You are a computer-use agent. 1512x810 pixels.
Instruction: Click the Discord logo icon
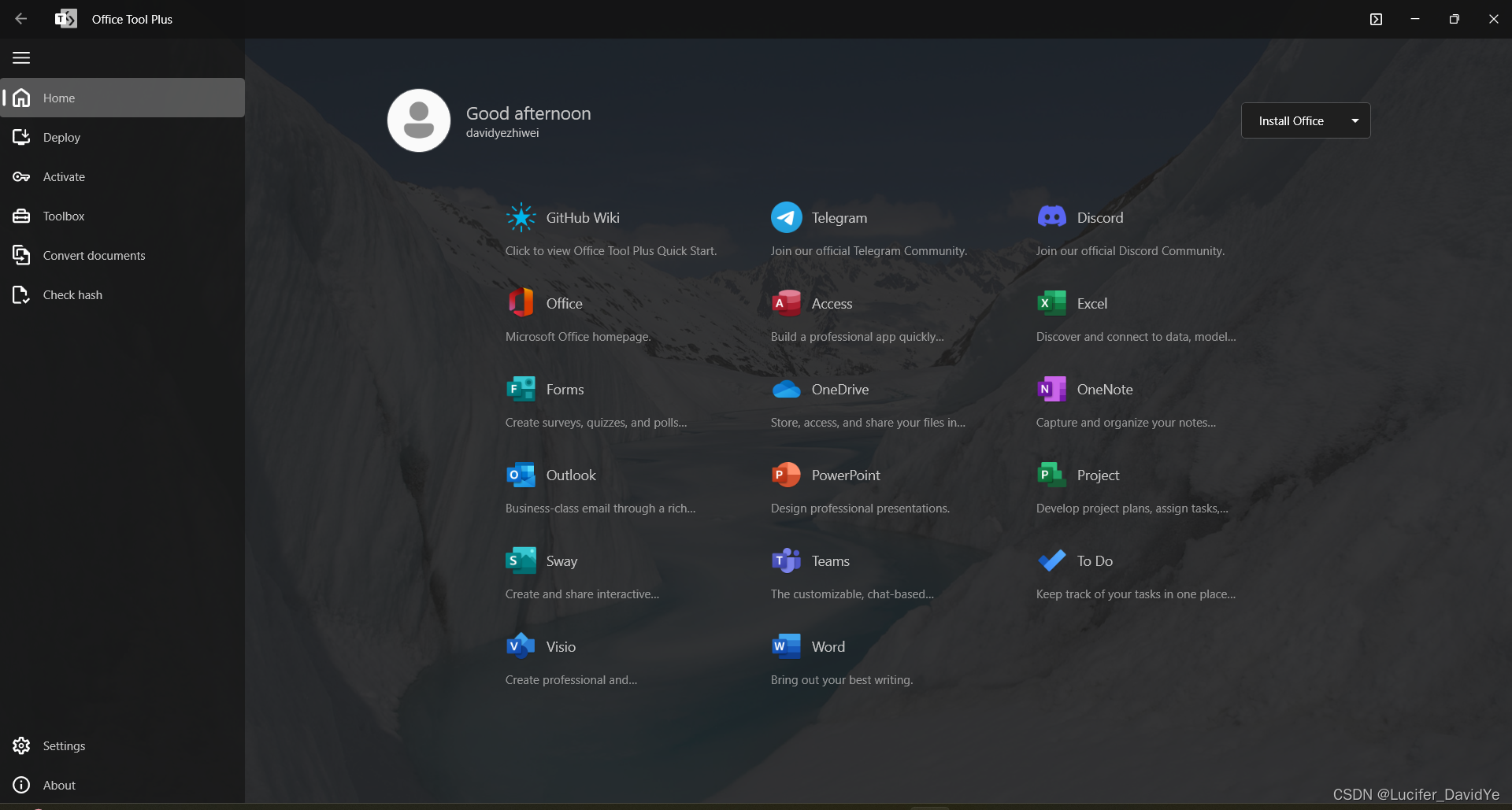pyautogui.click(x=1051, y=216)
